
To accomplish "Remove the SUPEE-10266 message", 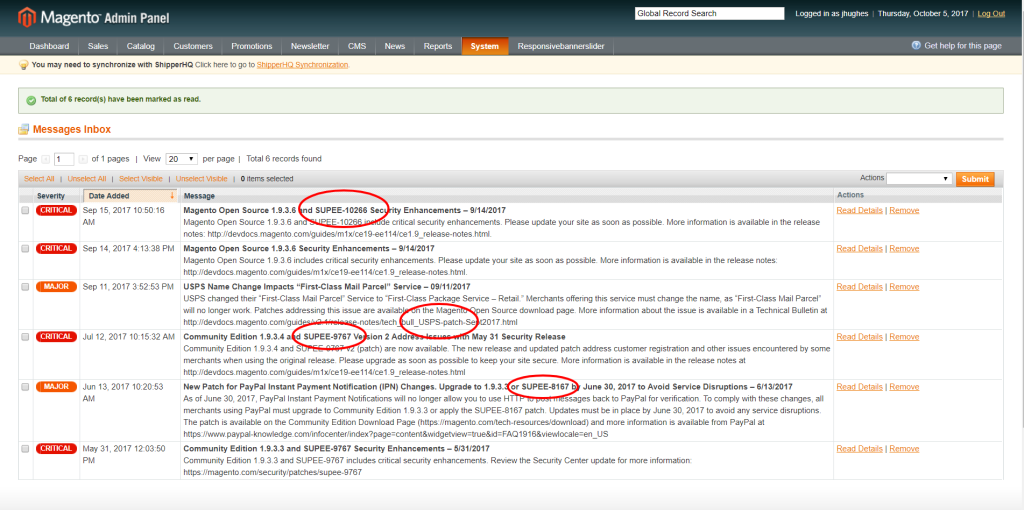I will click(x=904, y=210).
